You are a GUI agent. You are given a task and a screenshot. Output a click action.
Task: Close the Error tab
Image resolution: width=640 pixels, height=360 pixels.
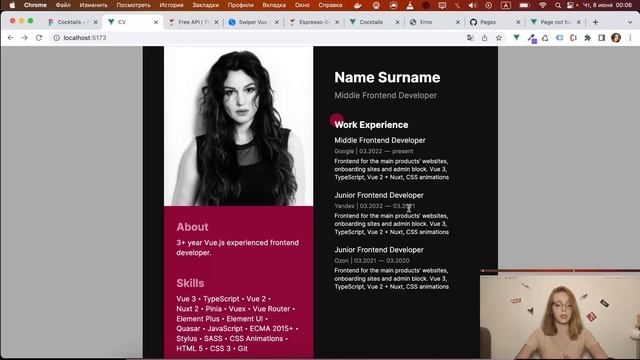[x=458, y=22]
